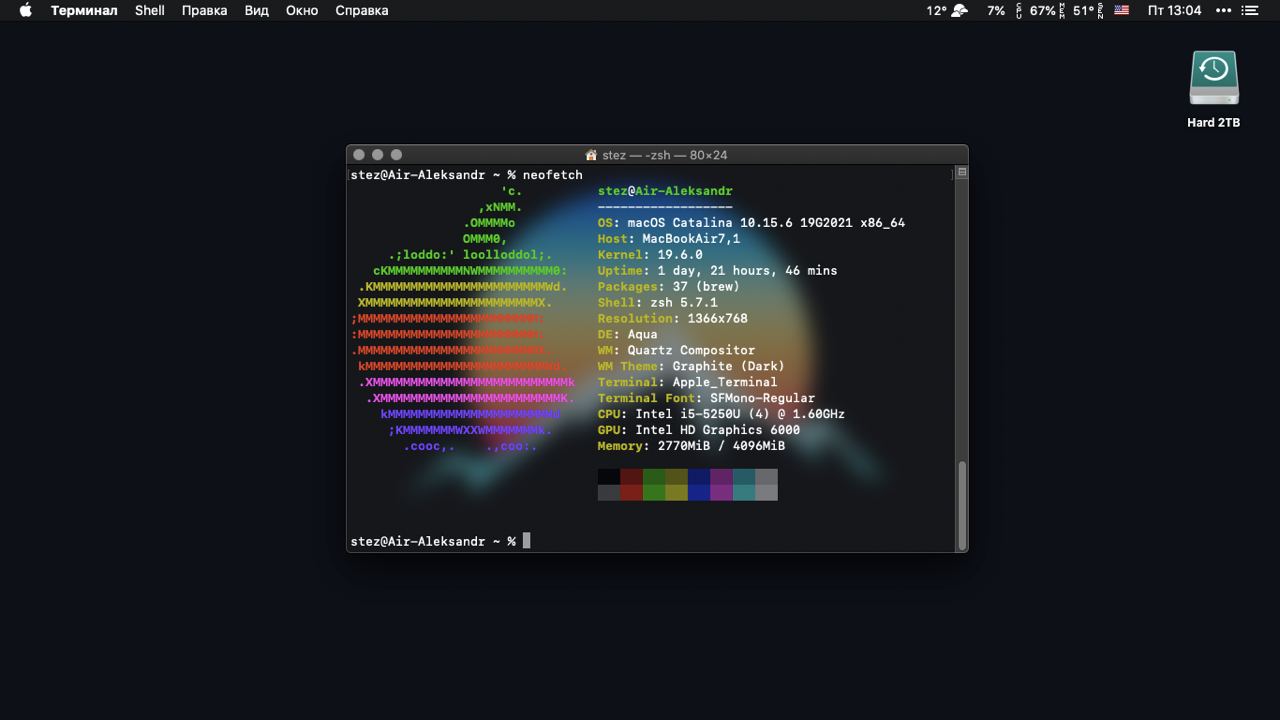Click the Terminal vertical scrollbar thumb

pos(962,505)
